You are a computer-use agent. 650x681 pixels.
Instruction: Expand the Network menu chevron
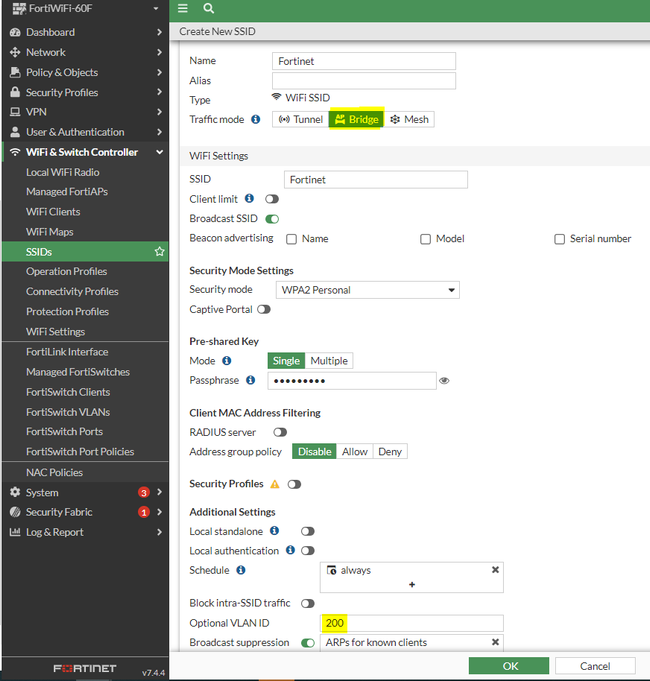click(159, 52)
